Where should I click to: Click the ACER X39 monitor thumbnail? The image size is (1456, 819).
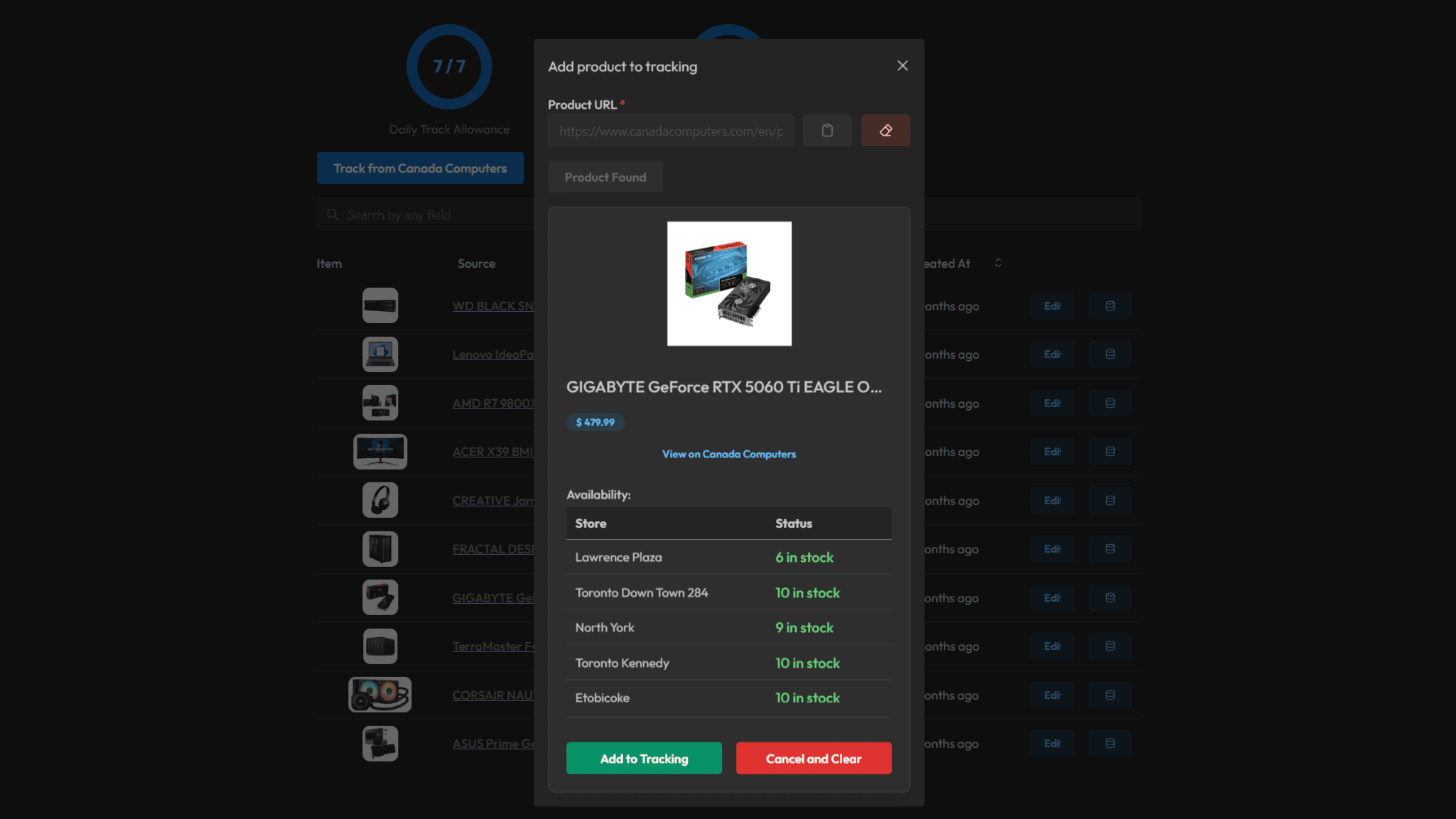(380, 452)
